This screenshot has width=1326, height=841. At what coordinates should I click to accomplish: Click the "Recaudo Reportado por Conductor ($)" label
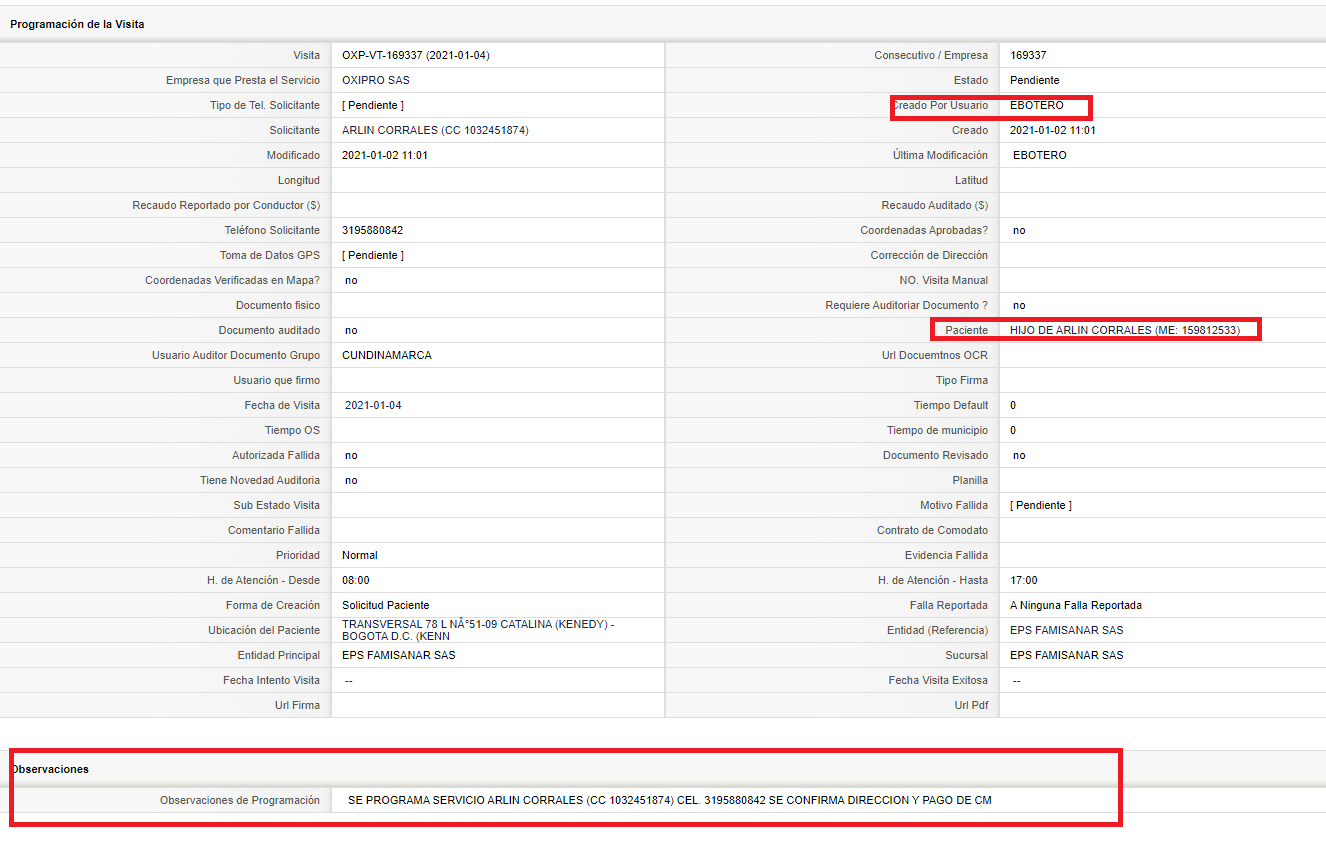click(x=226, y=205)
